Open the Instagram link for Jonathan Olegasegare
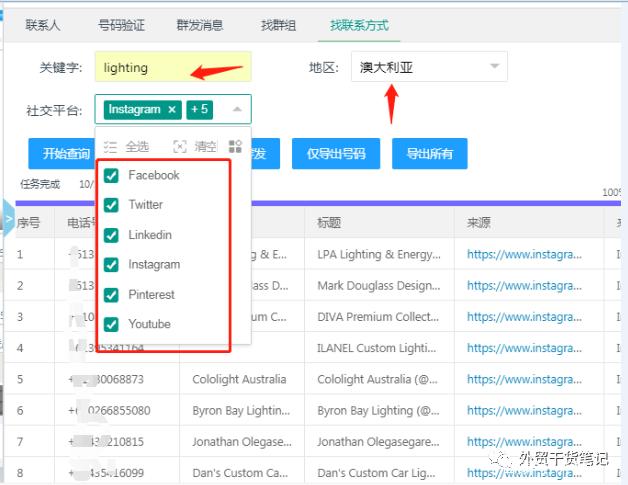This screenshot has height=485, width=628. pyautogui.click(x=524, y=442)
